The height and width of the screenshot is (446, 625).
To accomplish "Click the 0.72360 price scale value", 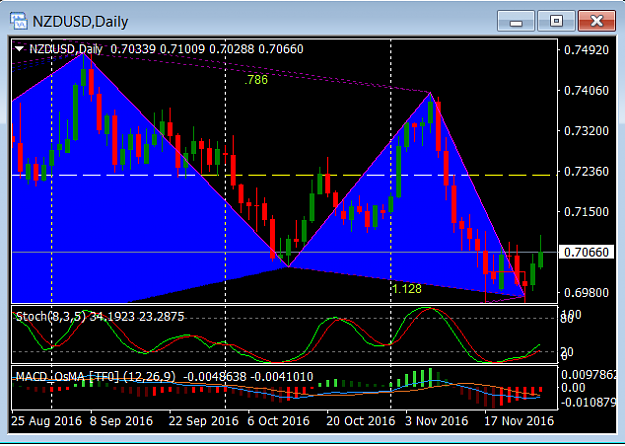I will pos(586,172).
